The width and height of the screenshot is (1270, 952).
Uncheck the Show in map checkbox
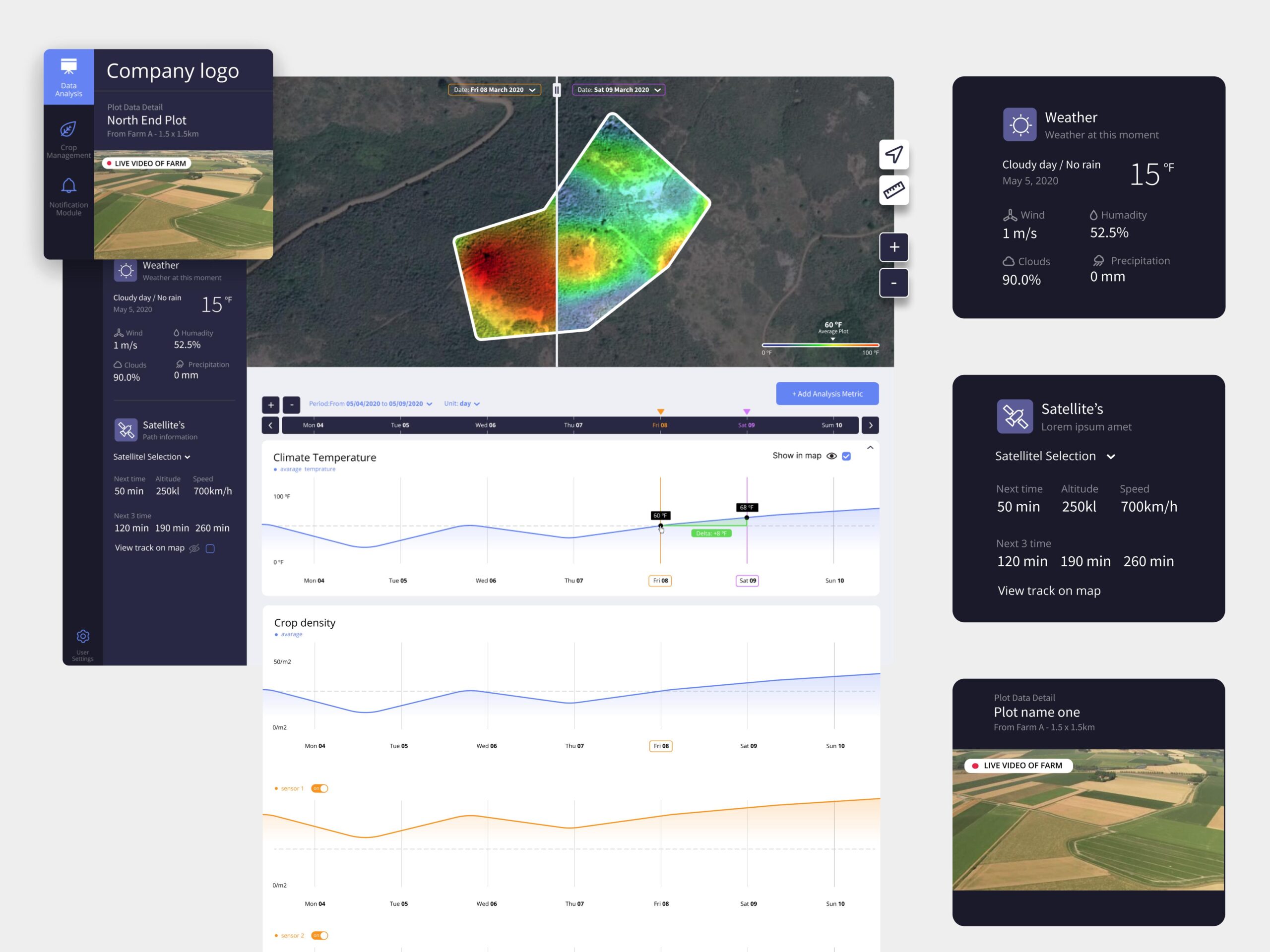pos(846,456)
